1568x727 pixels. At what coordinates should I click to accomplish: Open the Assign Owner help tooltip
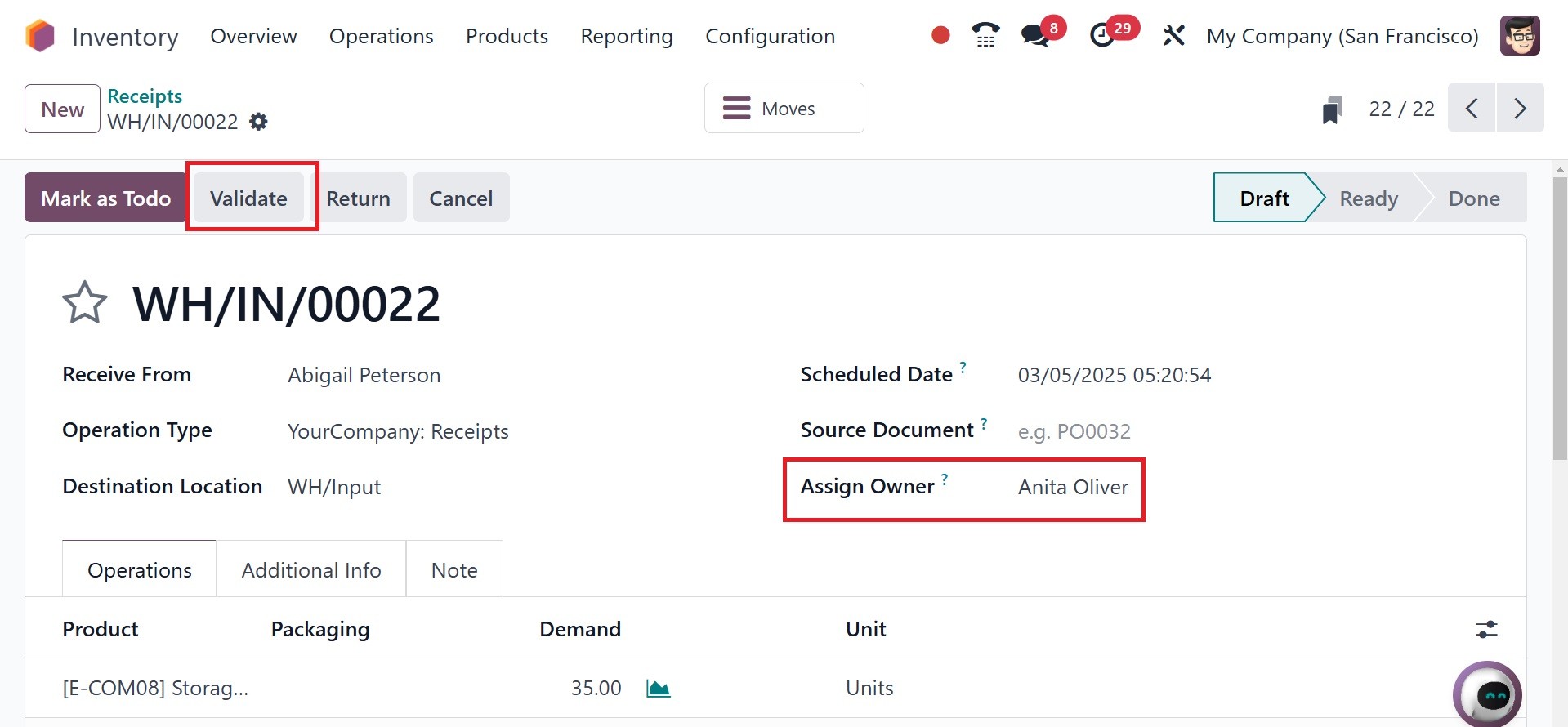(945, 479)
